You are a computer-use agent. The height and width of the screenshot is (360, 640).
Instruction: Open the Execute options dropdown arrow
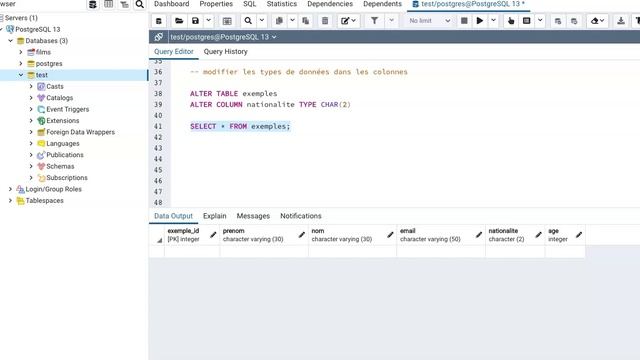click(493, 21)
